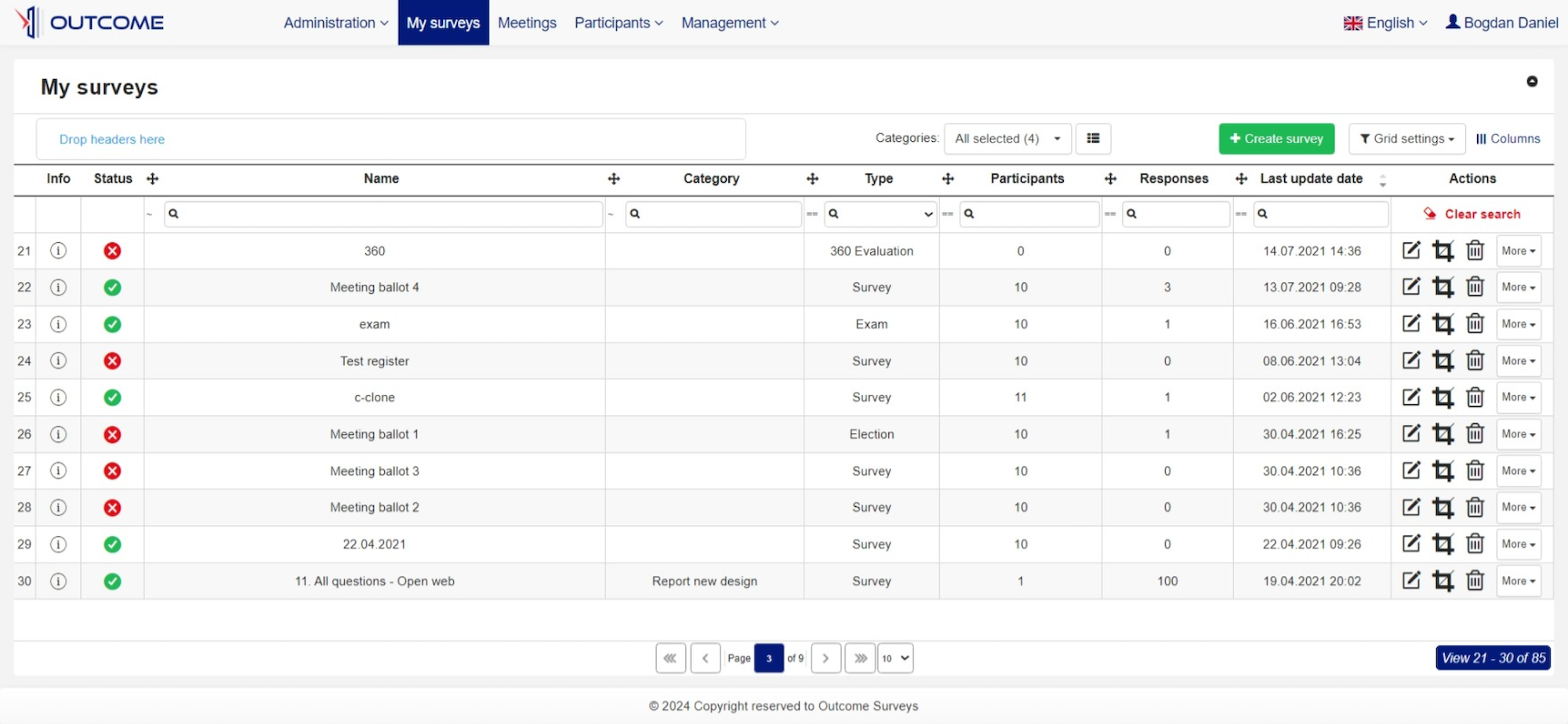Viewport: 1568px width, 724px height.
Task: Click Clear search
Action: coord(1472,214)
